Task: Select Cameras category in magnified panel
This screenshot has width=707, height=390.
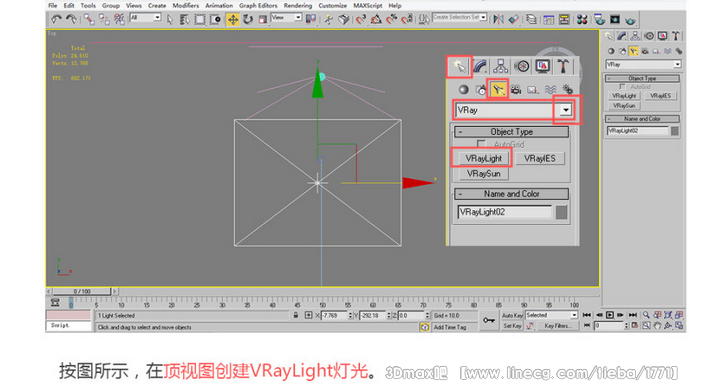Action: pos(515,89)
